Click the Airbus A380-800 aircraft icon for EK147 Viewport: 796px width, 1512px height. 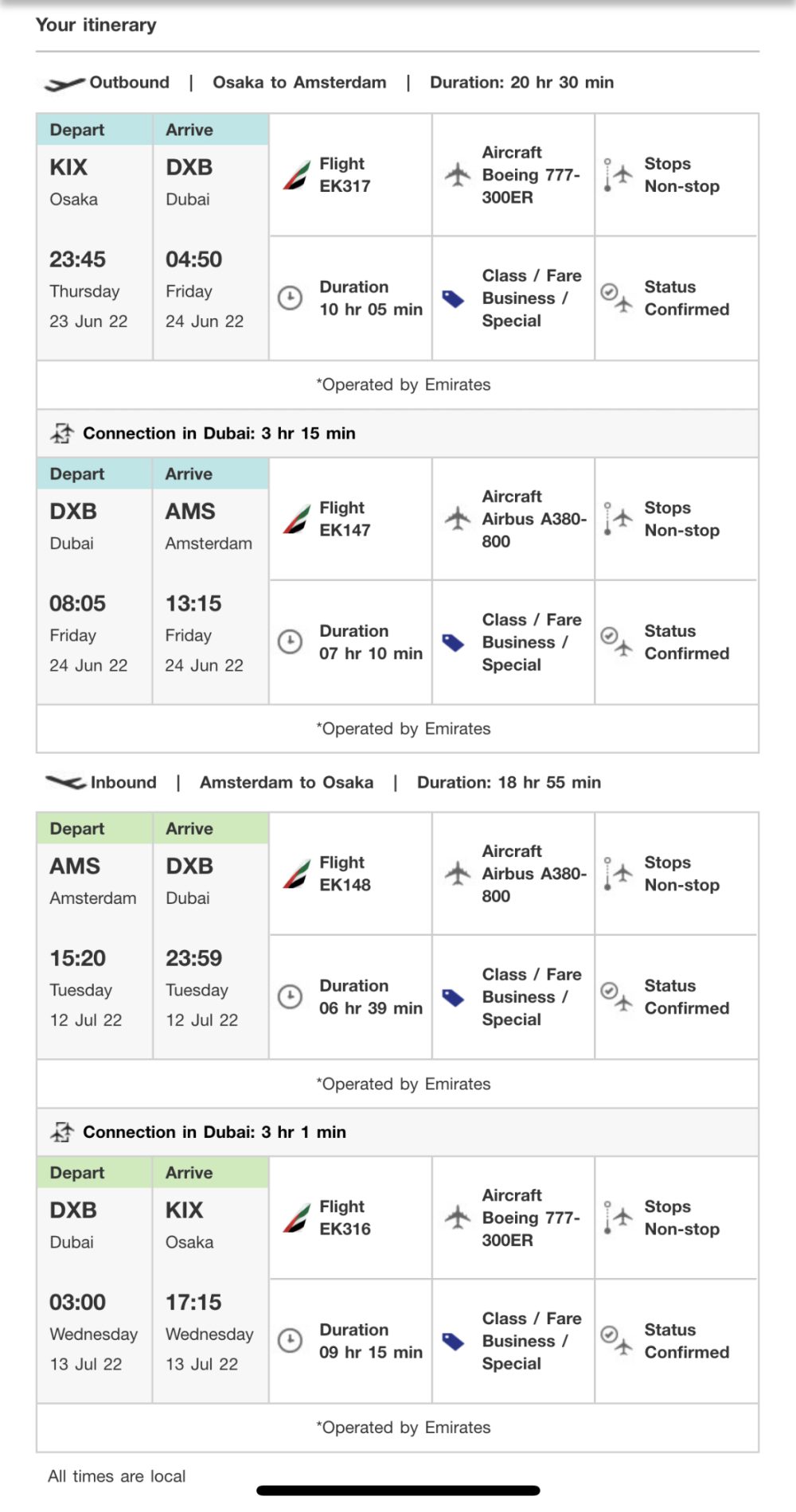coord(458,519)
